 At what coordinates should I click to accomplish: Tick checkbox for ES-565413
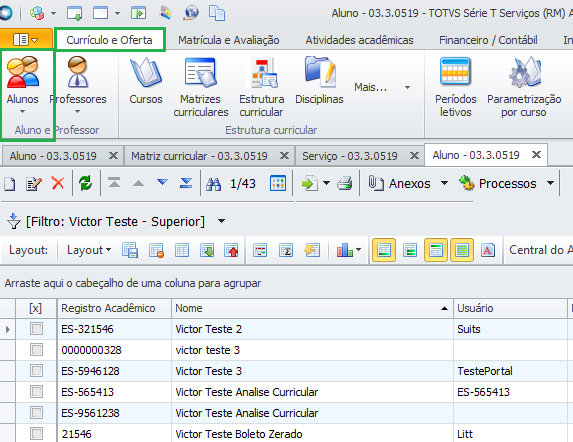point(36,392)
